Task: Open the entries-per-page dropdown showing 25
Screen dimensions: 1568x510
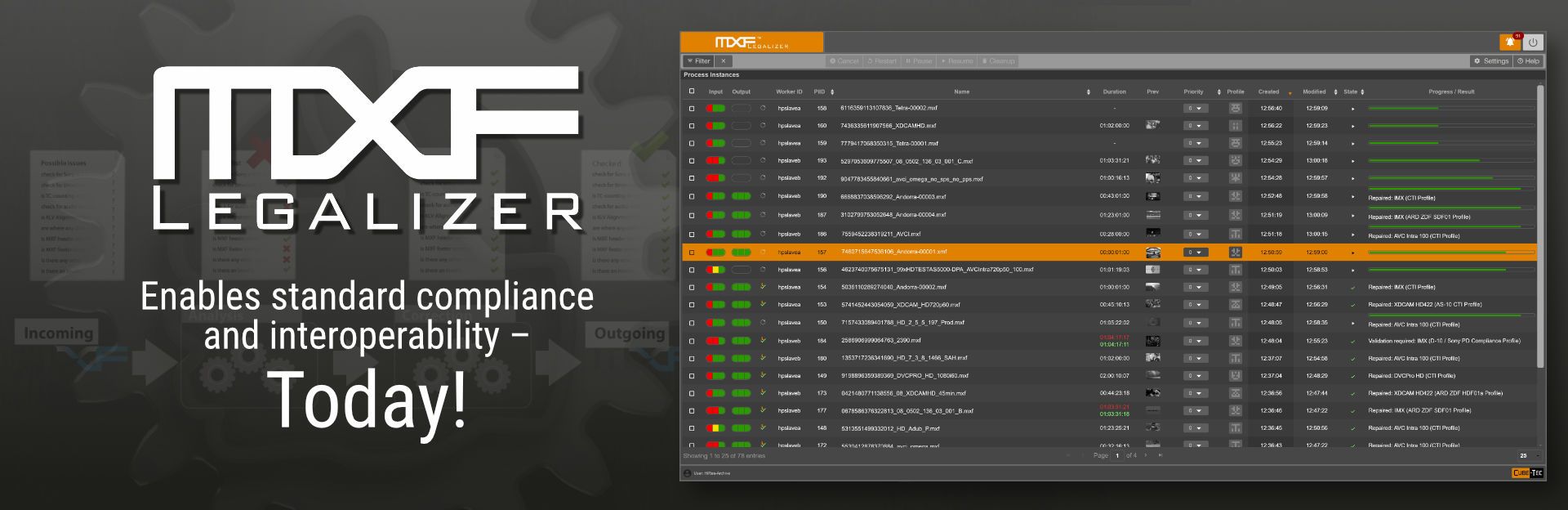Action: 1528,456
